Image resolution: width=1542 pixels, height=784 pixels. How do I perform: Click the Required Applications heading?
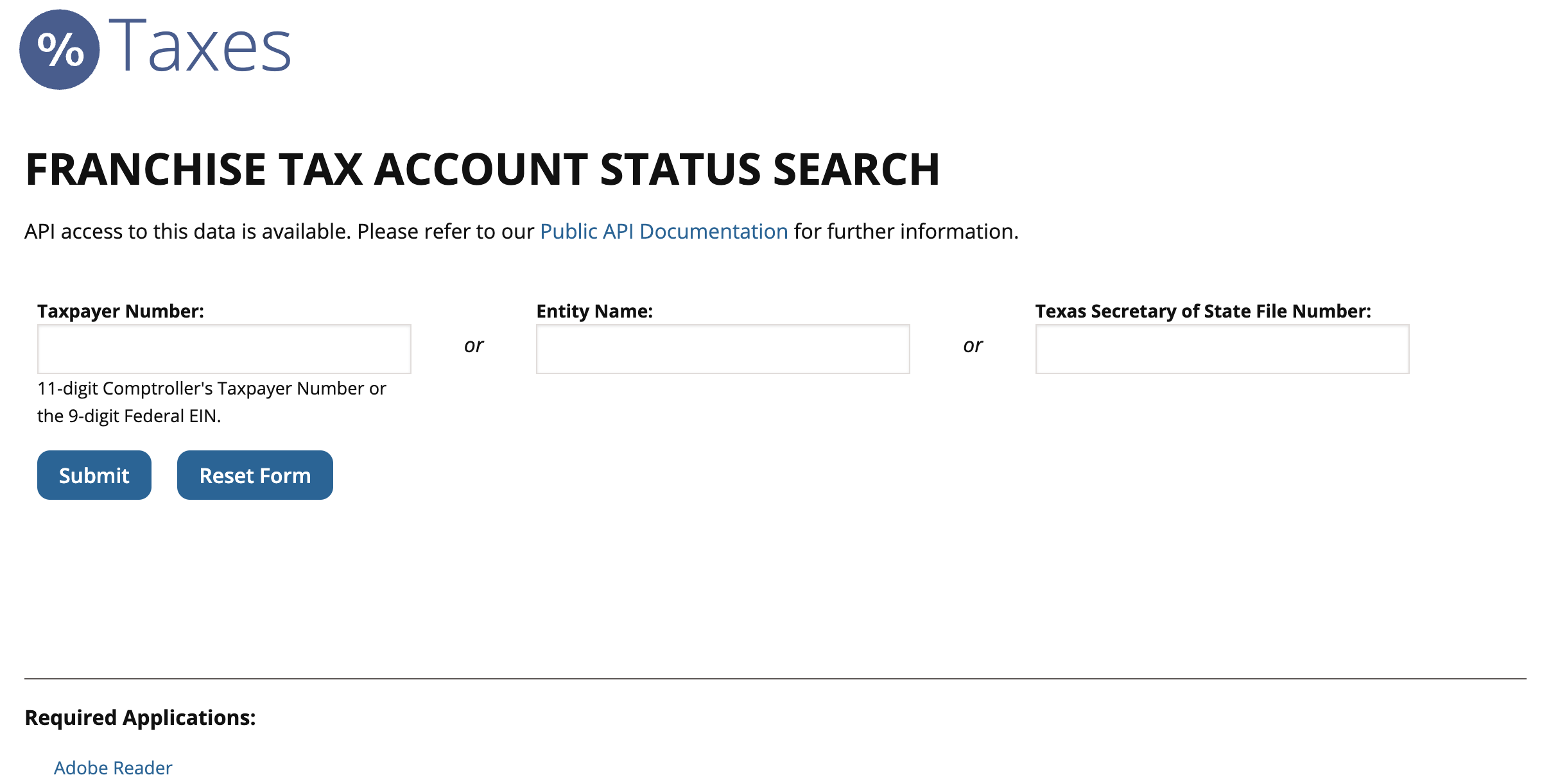click(x=140, y=717)
